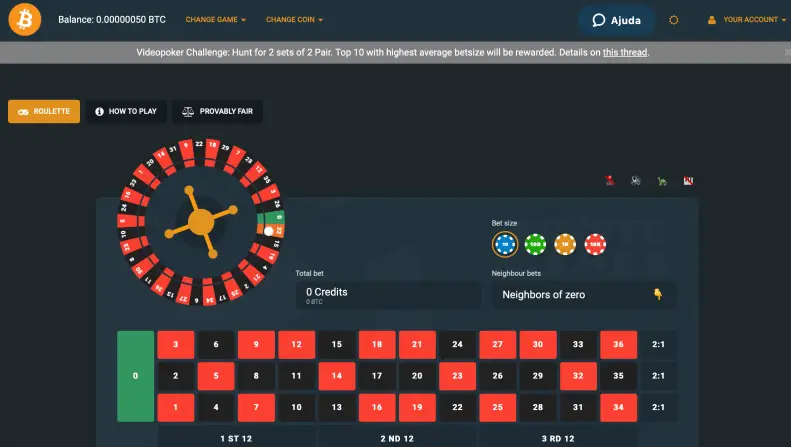This screenshot has height=447, width=791.
Task: Open the Neighbors of zero selector
Action: pyautogui.click(x=583, y=295)
